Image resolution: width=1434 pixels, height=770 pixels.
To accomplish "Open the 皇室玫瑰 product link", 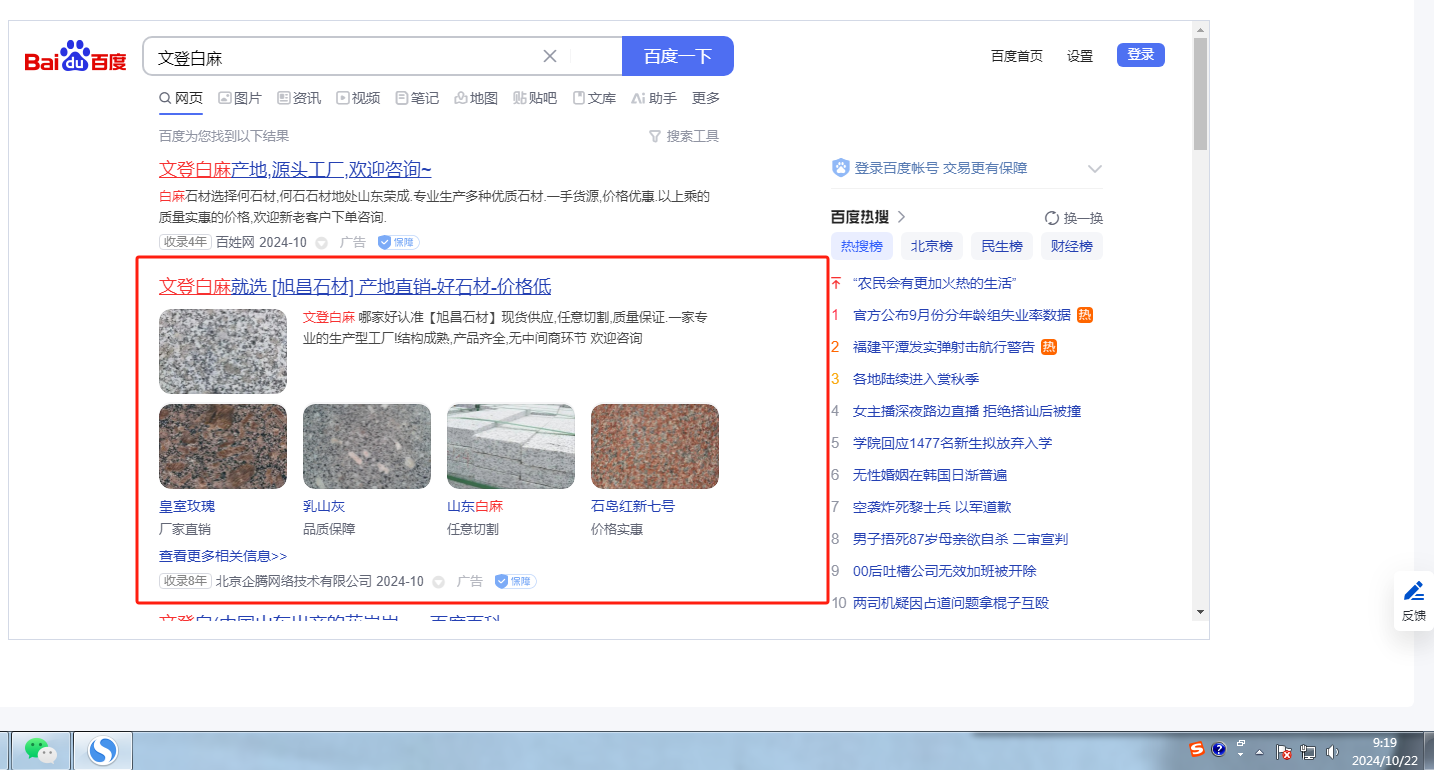I will (x=187, y=506).
